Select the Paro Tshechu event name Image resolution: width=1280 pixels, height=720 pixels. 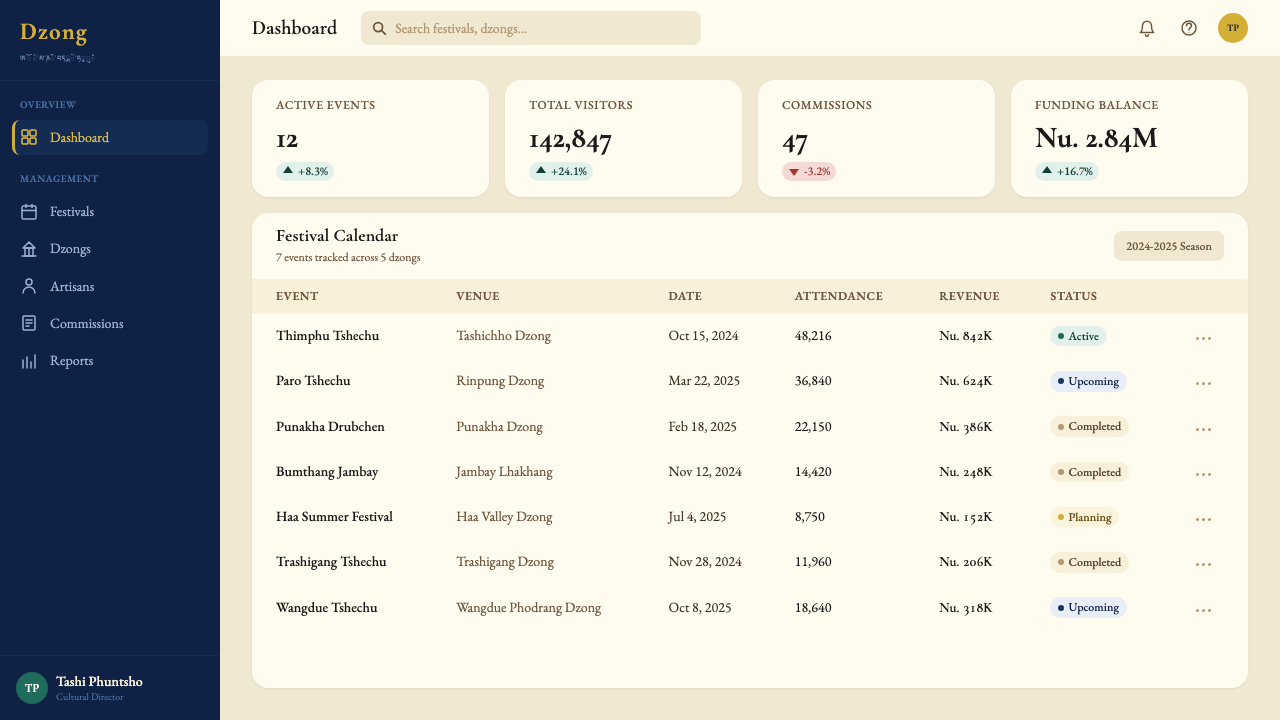(313, 381)
